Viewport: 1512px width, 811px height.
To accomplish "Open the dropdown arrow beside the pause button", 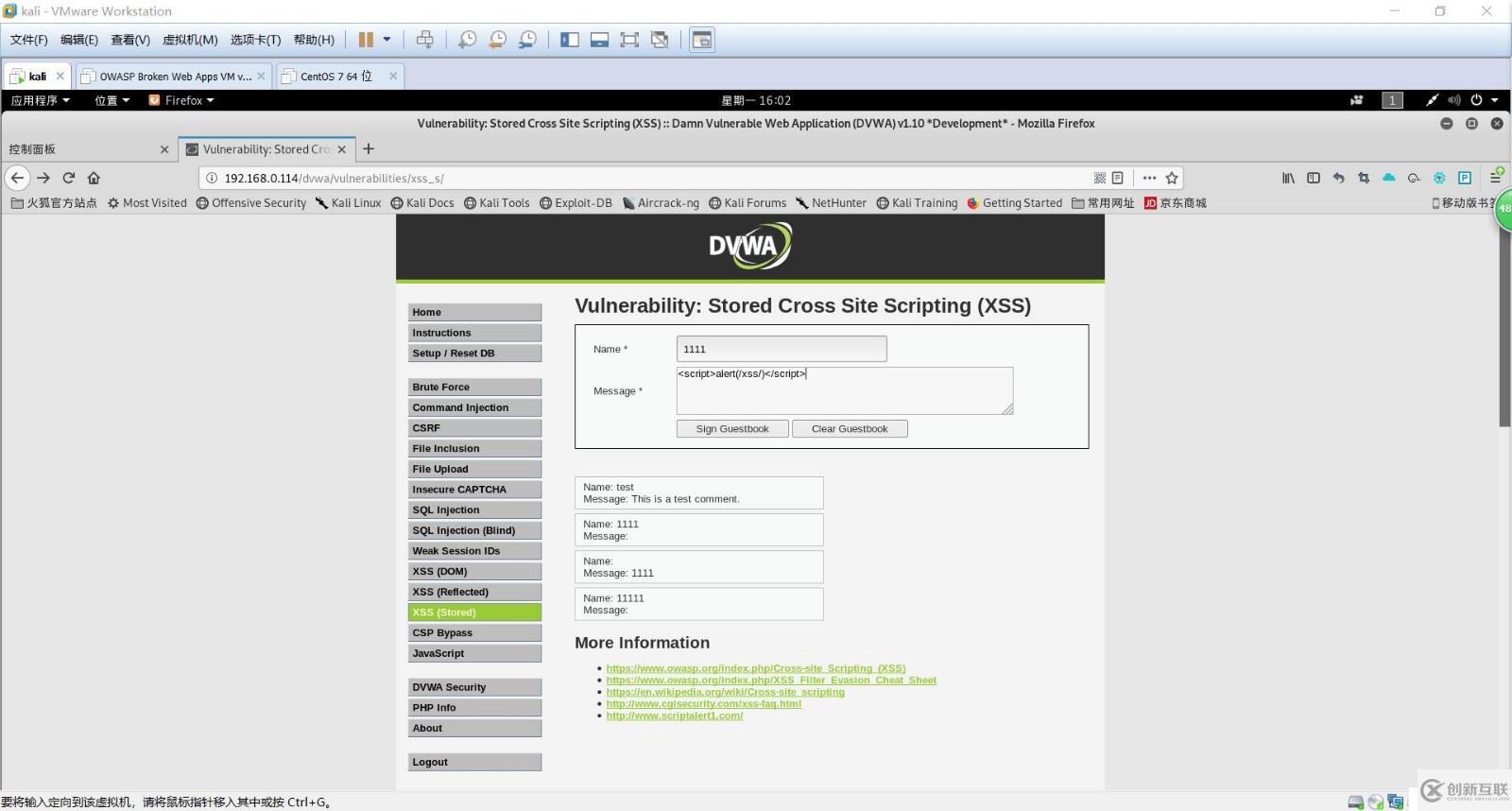I will coord(387,40).
